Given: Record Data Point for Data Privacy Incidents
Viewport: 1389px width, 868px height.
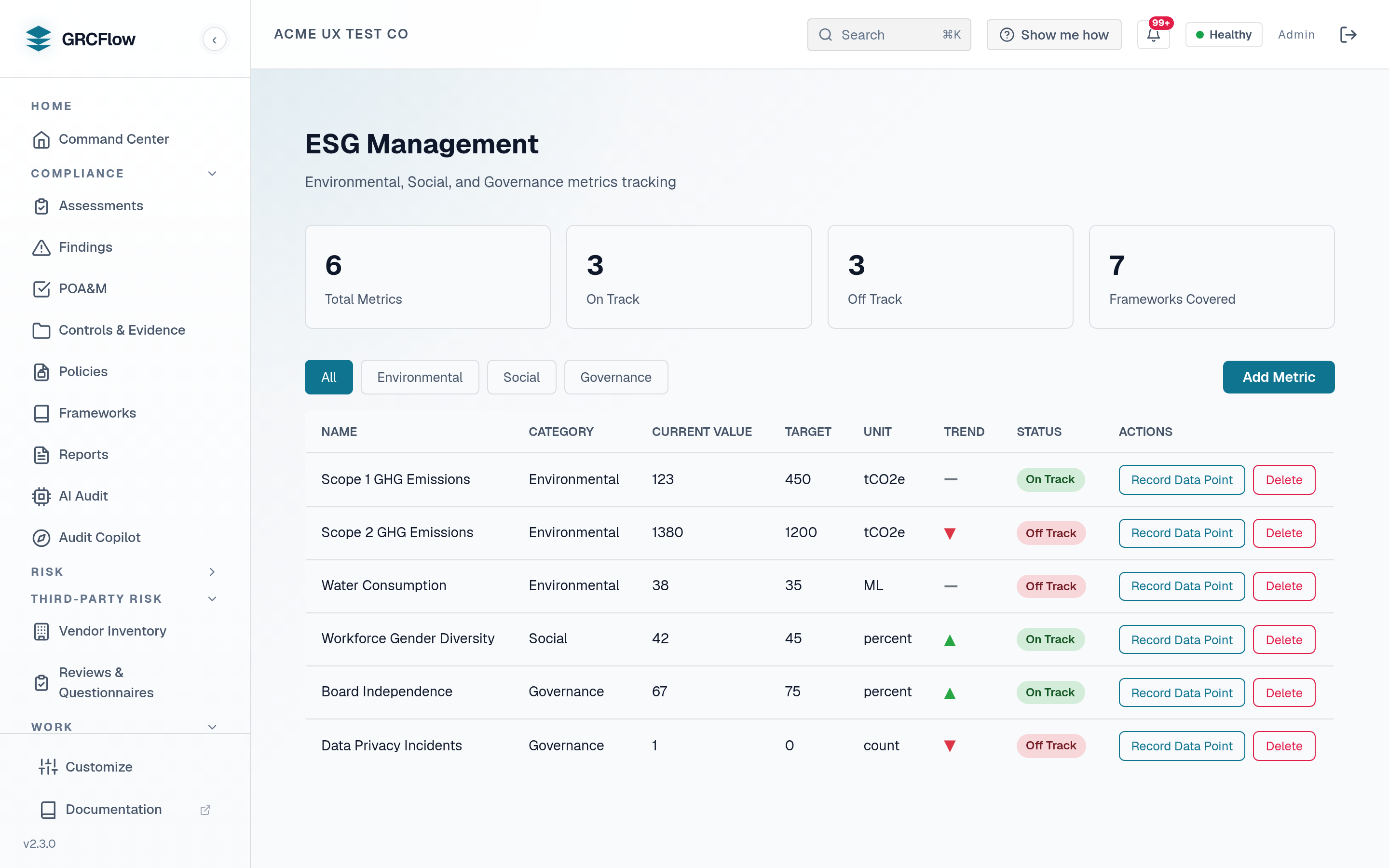Looking at the screenshot, I should 1182,746.
